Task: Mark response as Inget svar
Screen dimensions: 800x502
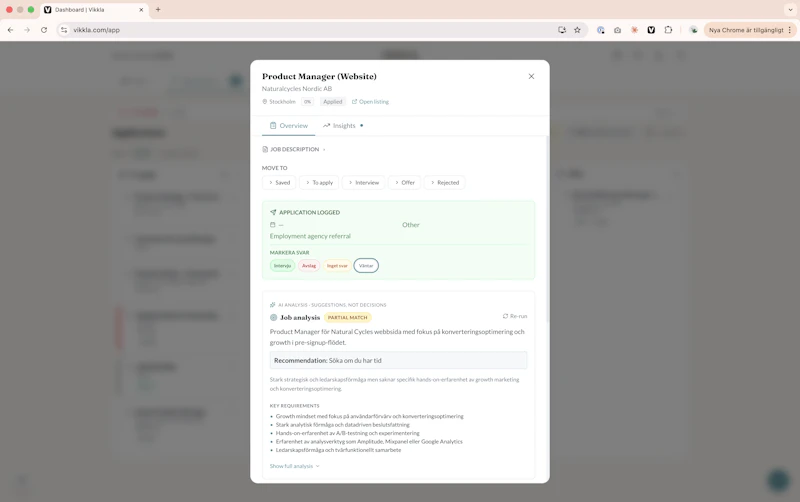Action: pos(337,266)
